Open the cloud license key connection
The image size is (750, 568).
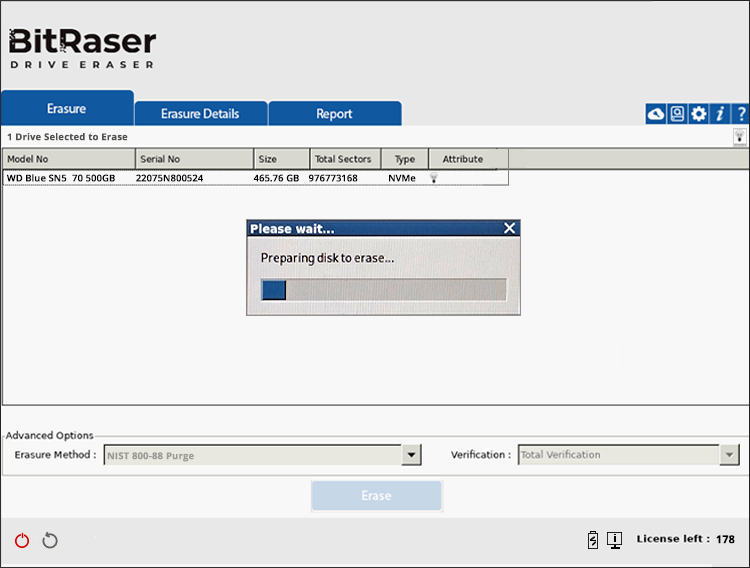(x=656, y=114)
